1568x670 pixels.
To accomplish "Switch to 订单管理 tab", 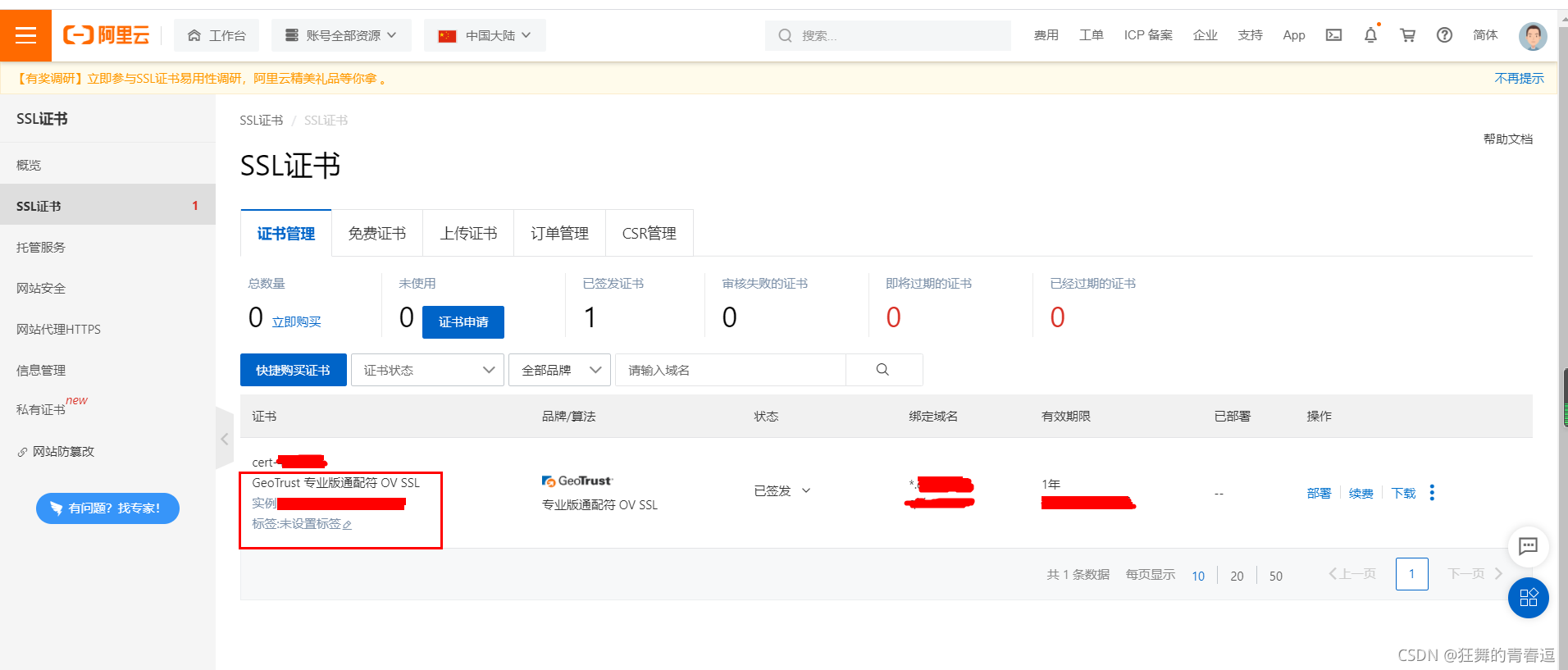I will [x=559, y=234].
